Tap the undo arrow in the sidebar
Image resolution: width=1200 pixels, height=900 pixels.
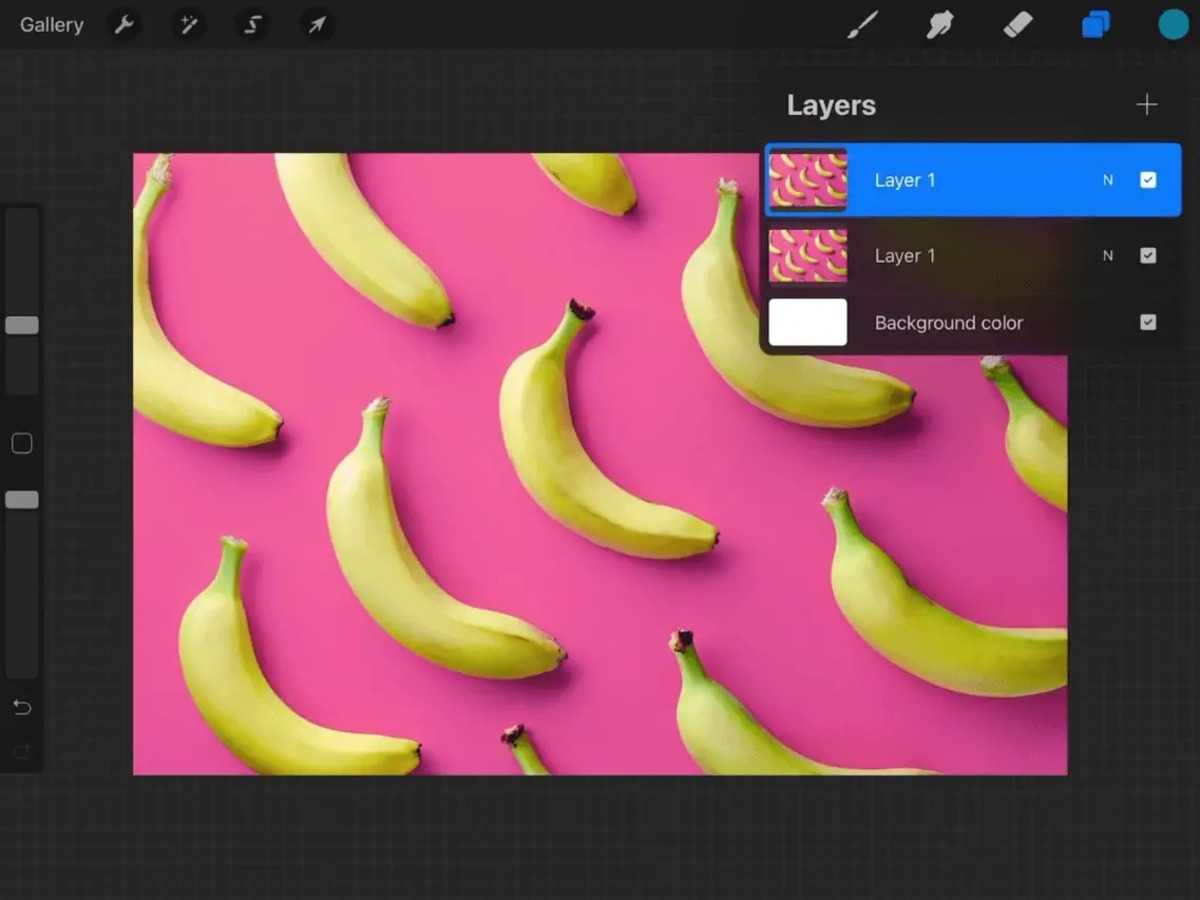[22, 707]
